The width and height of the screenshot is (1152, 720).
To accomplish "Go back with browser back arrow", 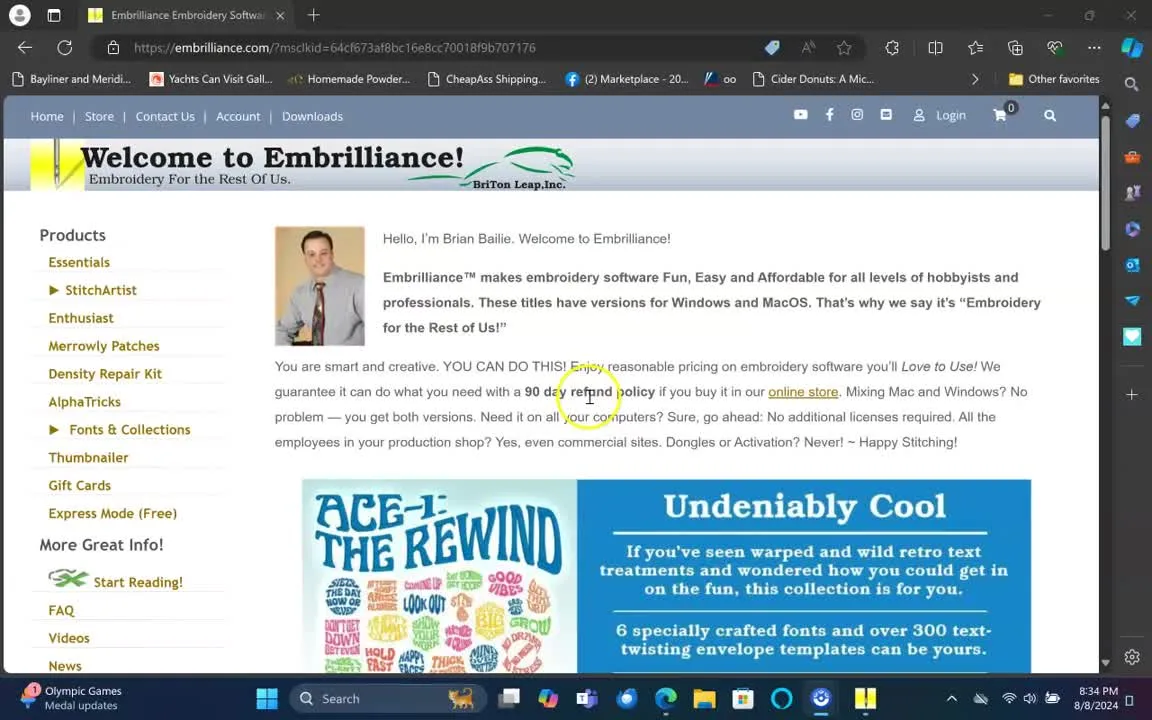I will tap(25, 48).
